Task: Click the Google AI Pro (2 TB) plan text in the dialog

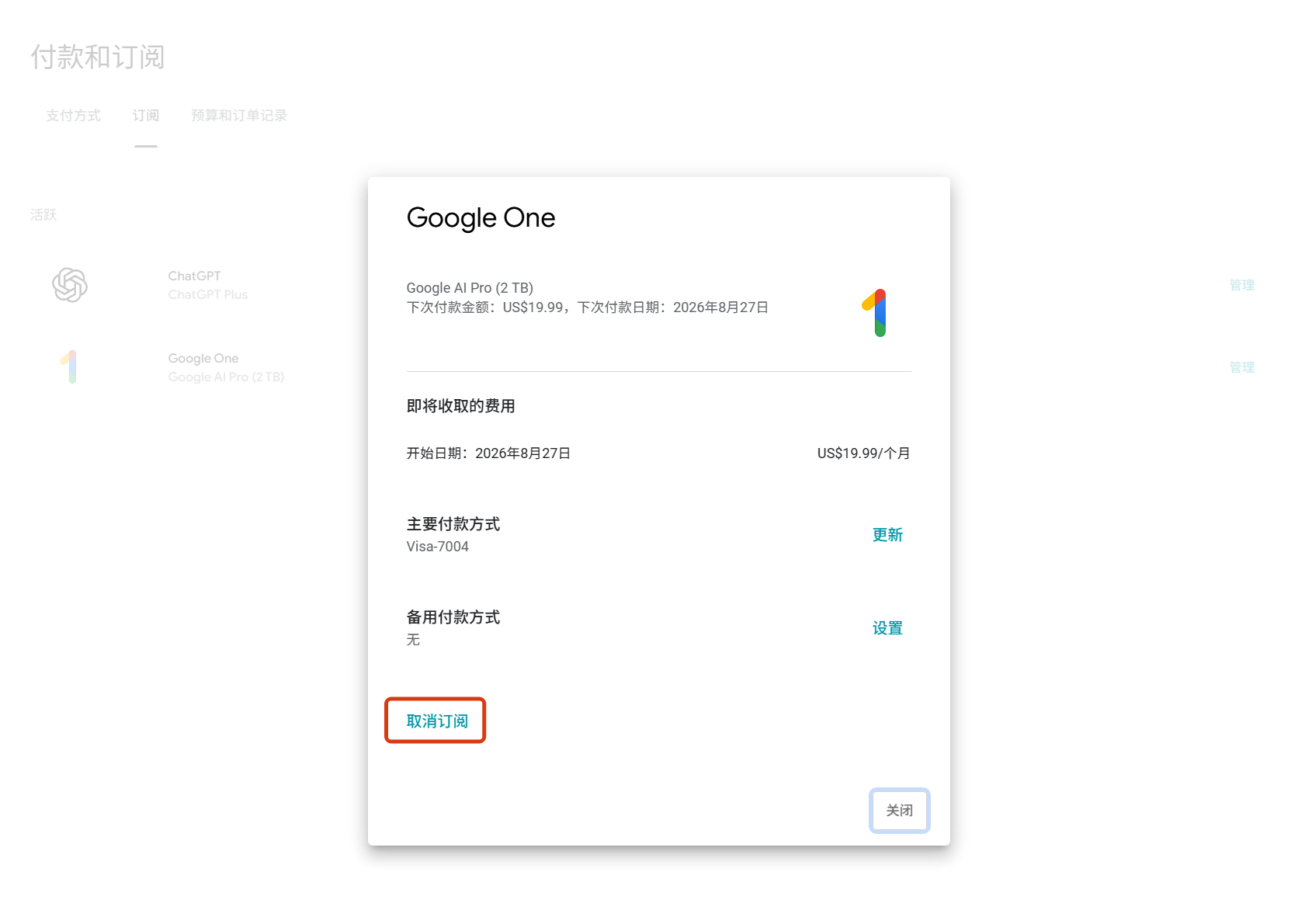Action: pyautogui.click(x=470, y=288)
